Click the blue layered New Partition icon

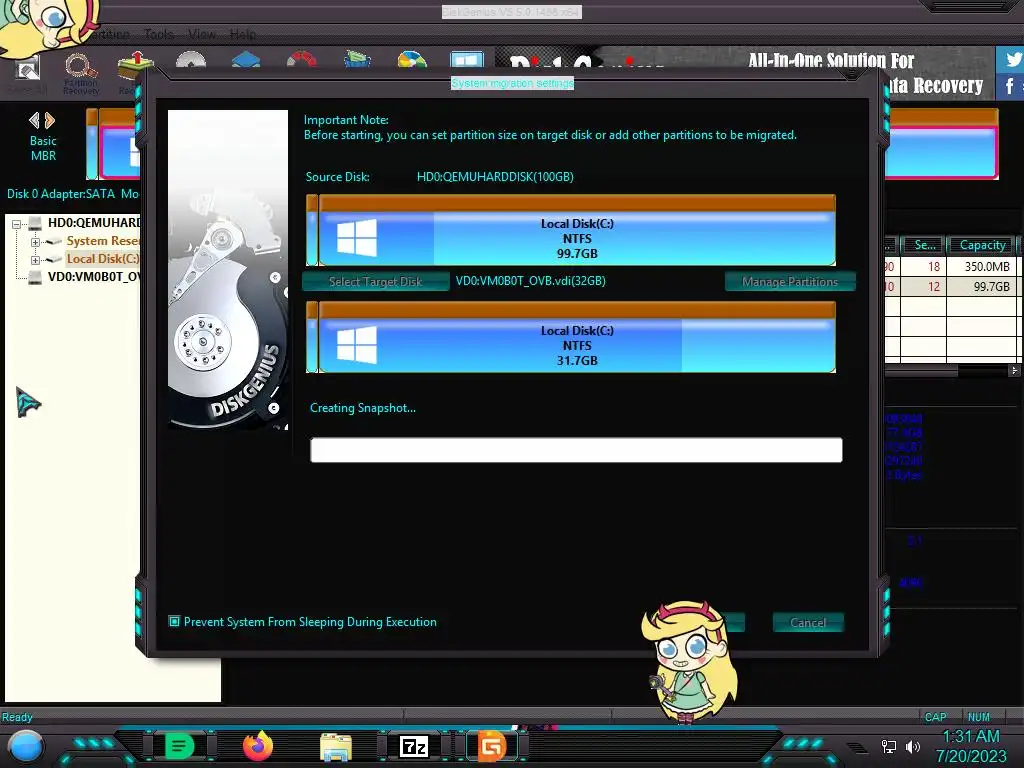(246, 61)
